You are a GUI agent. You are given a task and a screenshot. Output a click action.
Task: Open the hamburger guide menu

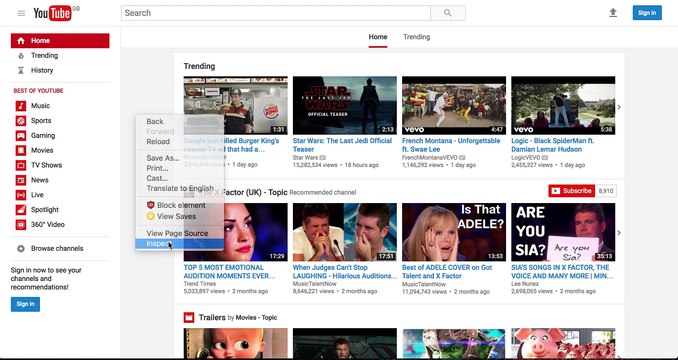pyautogui.click(x=21, y=13)
